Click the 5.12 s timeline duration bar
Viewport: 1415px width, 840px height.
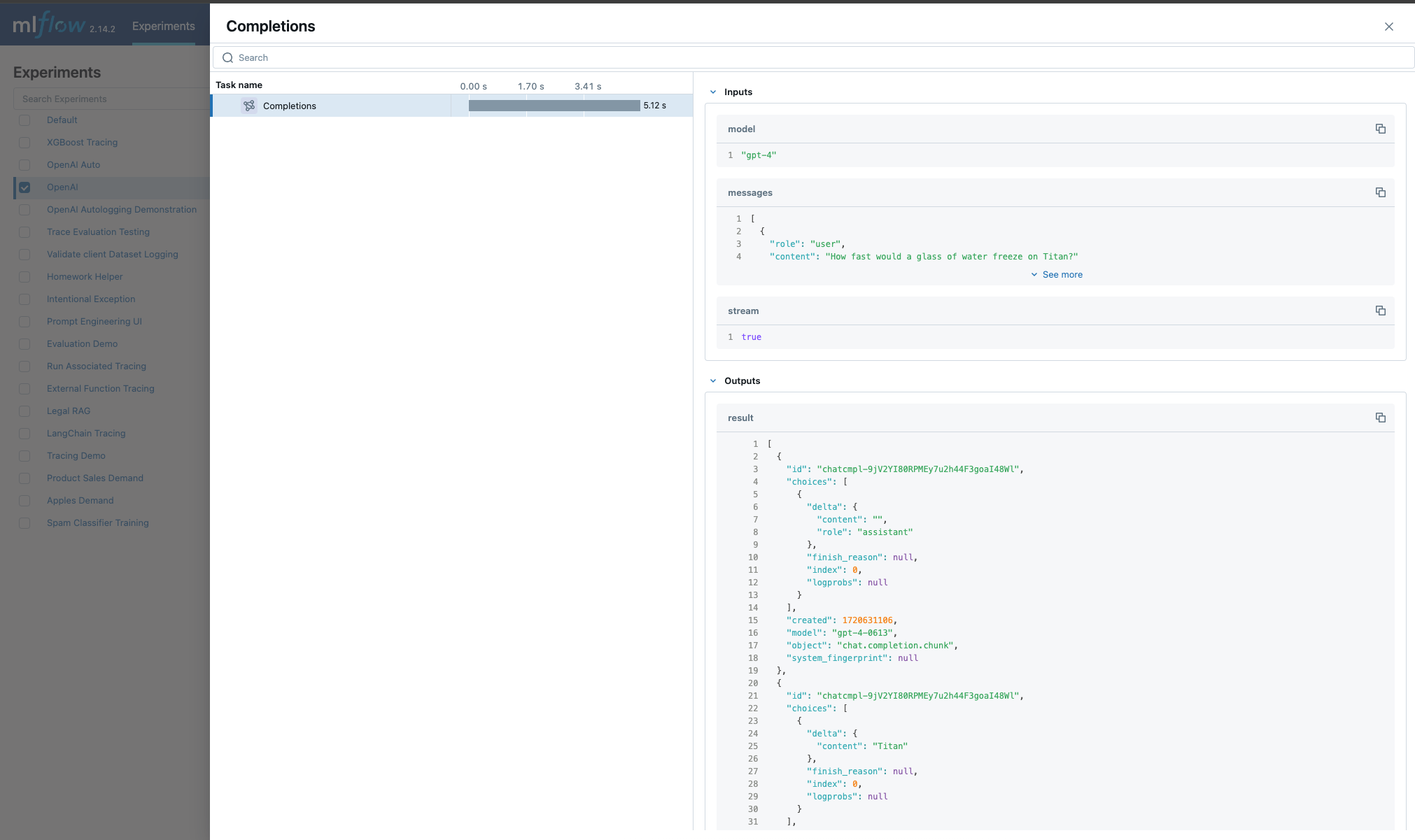[554, 106]
